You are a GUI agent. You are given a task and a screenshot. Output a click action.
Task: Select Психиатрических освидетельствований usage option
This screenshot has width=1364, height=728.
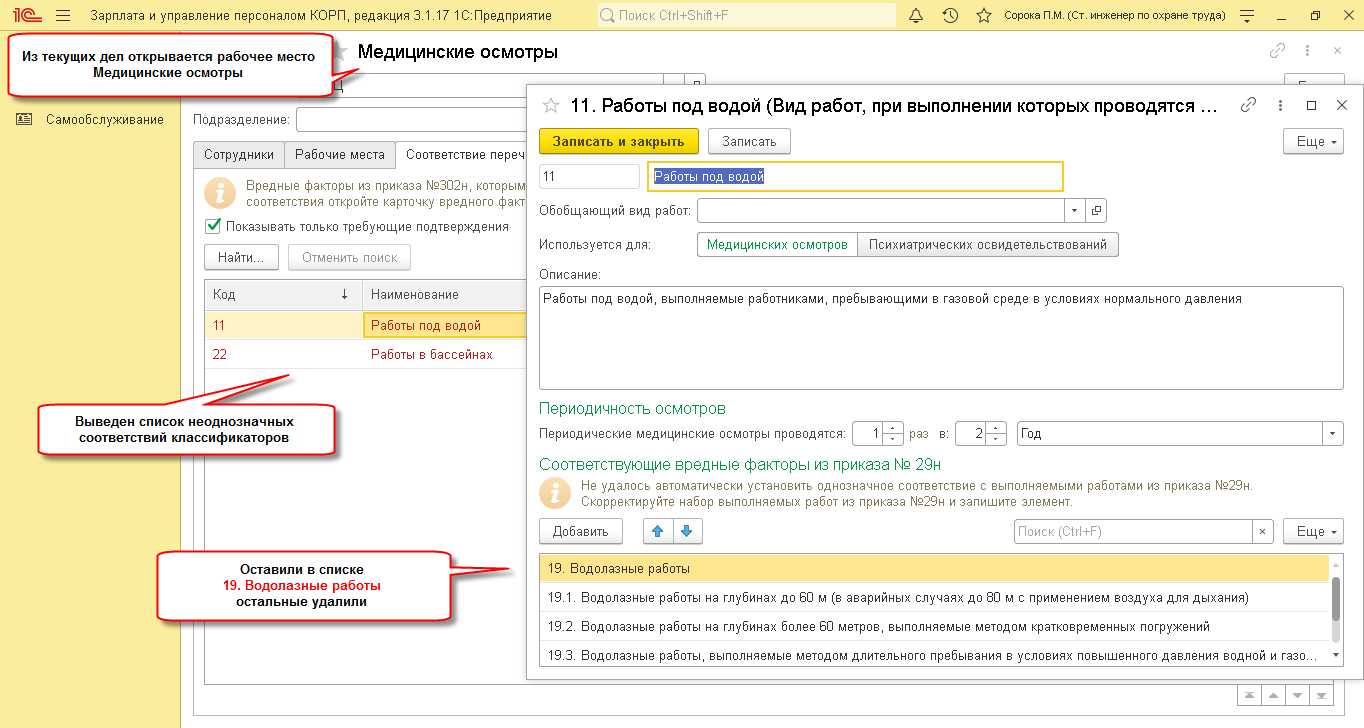pos(988,244)
